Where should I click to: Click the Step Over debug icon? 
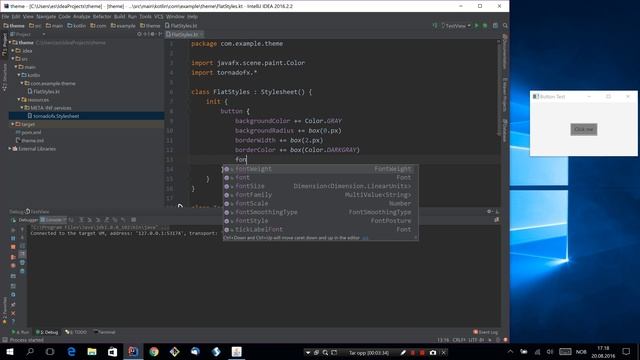pos(81,220)
